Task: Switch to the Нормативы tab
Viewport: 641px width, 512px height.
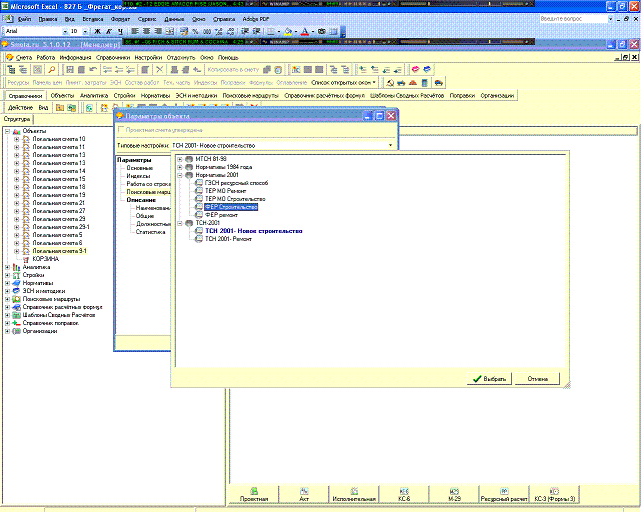Action: coord(155,95)
